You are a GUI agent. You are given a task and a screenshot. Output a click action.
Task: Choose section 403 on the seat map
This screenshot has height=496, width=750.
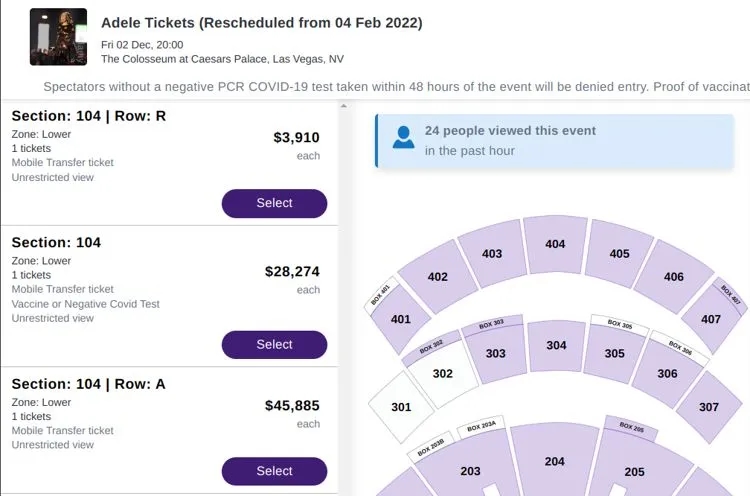[x=492, y=255]
